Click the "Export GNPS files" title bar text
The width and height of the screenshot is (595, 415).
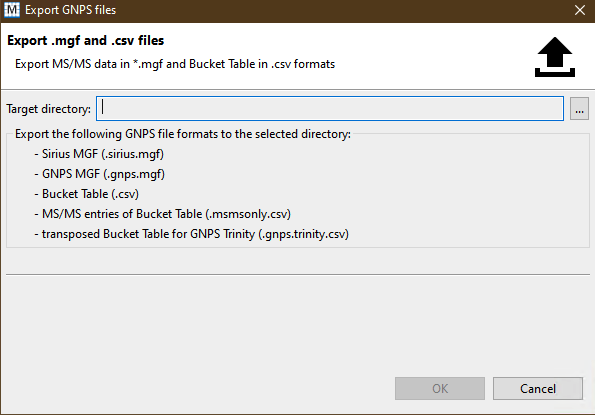tap(71, 10)
